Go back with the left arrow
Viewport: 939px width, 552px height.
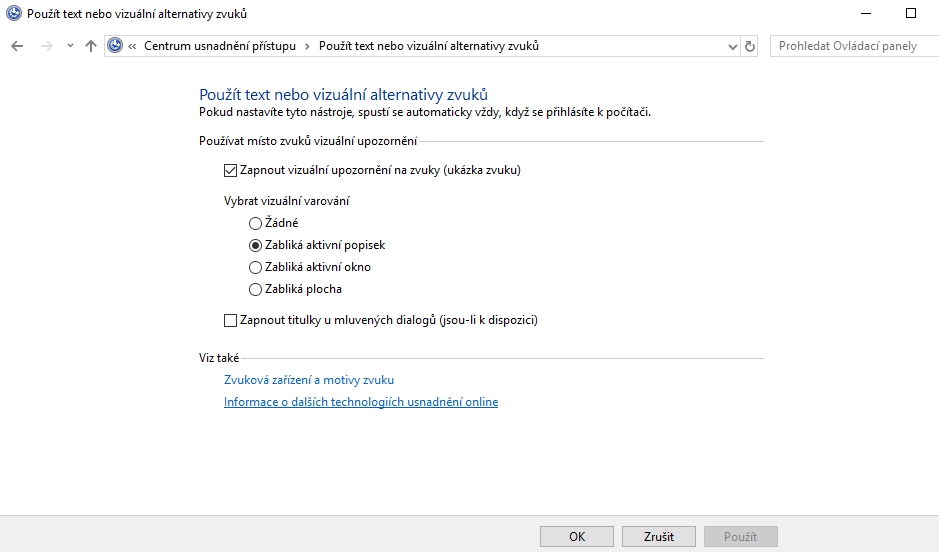[x=17, y=46]
